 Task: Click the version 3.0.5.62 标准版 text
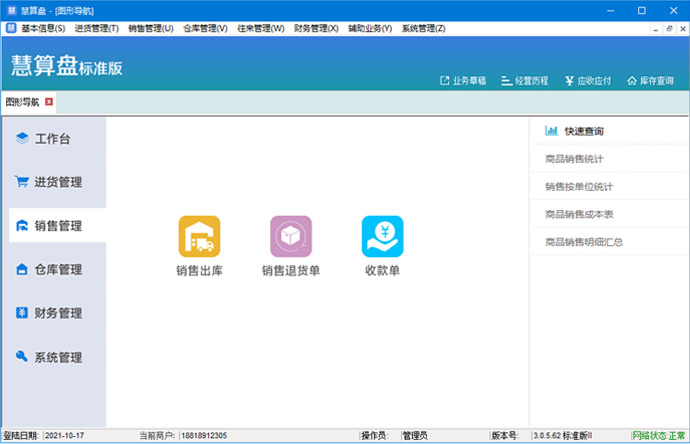(x=563, y=436)
